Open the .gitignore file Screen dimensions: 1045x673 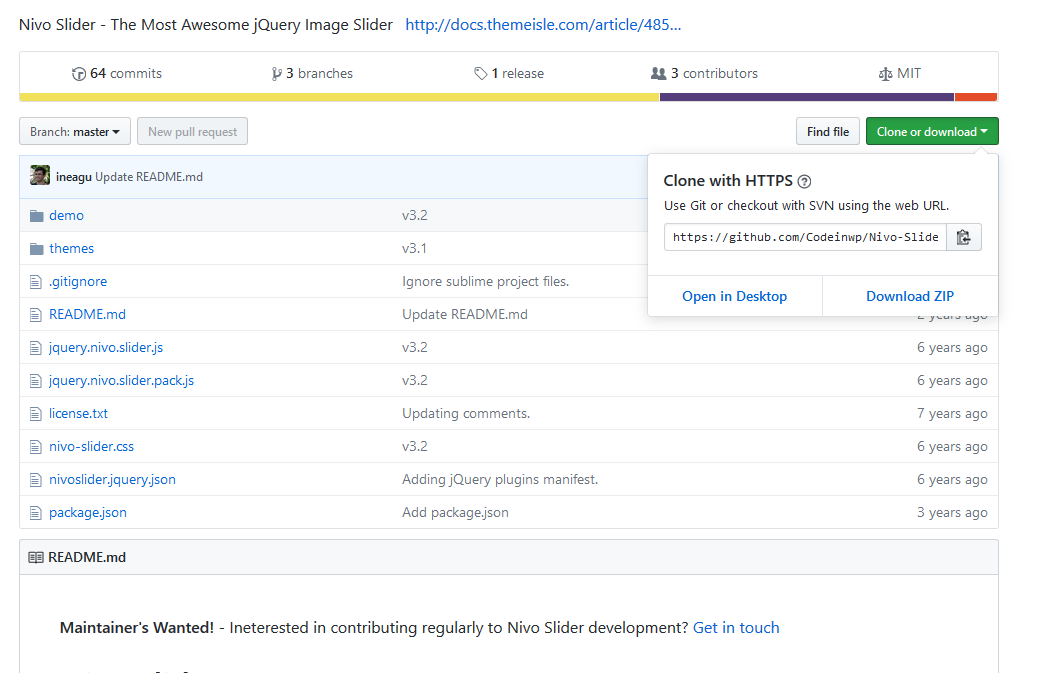[x=78, y=281]
